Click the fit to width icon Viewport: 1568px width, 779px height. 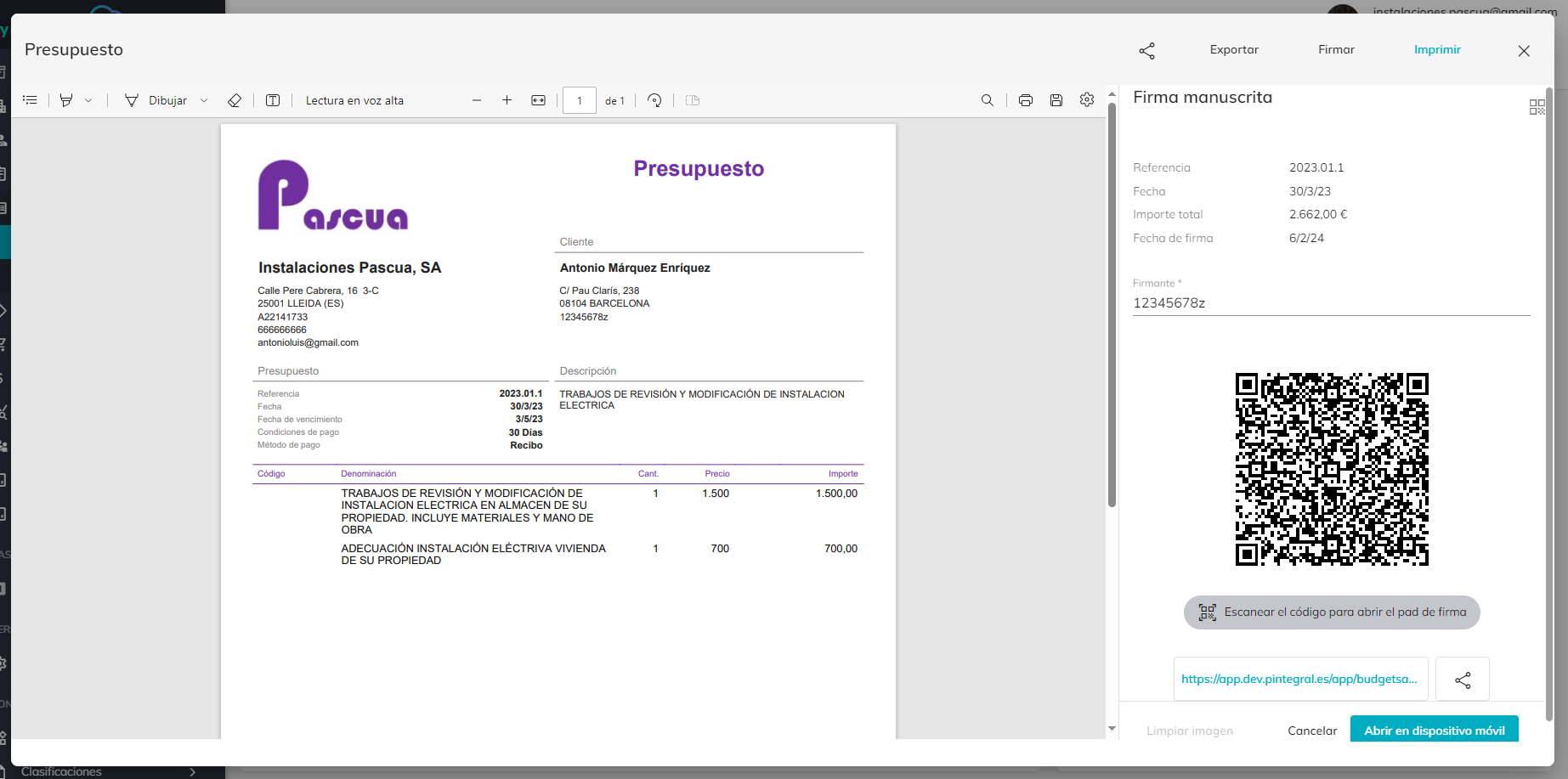538,100
